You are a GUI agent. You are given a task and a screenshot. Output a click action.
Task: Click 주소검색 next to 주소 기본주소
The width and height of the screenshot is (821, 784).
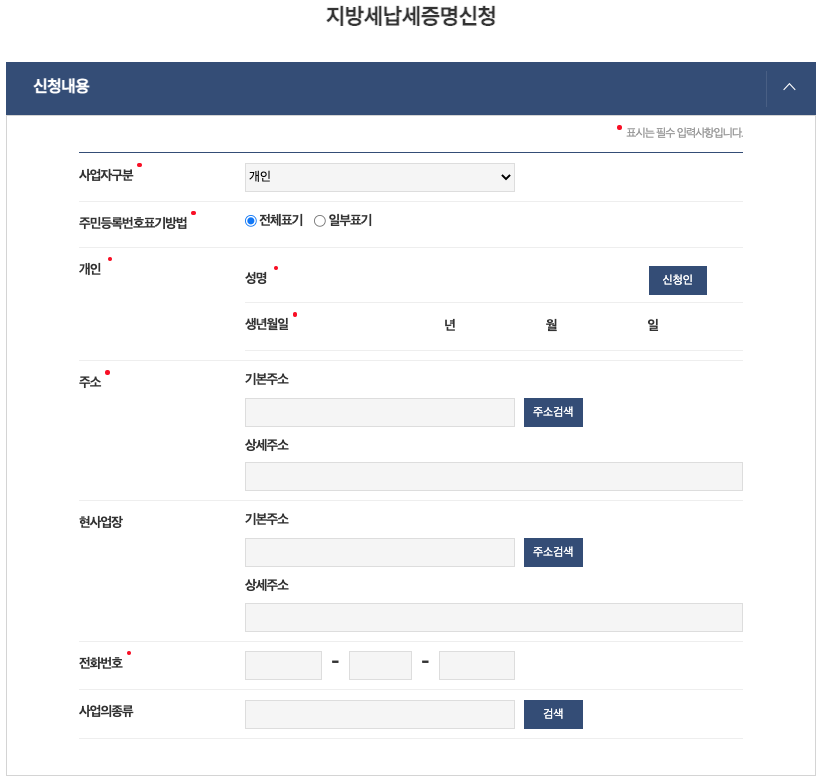coord(553,412)
